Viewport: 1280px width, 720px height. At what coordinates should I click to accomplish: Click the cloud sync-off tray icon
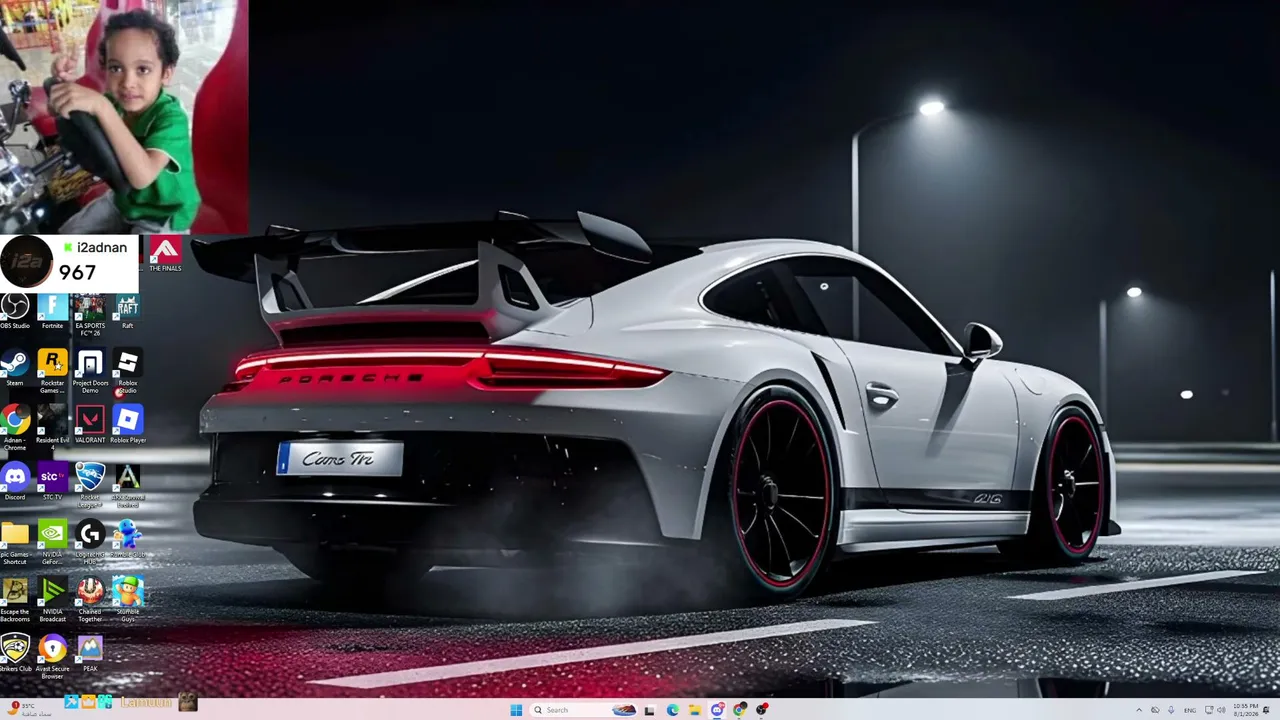point(1155,710)
